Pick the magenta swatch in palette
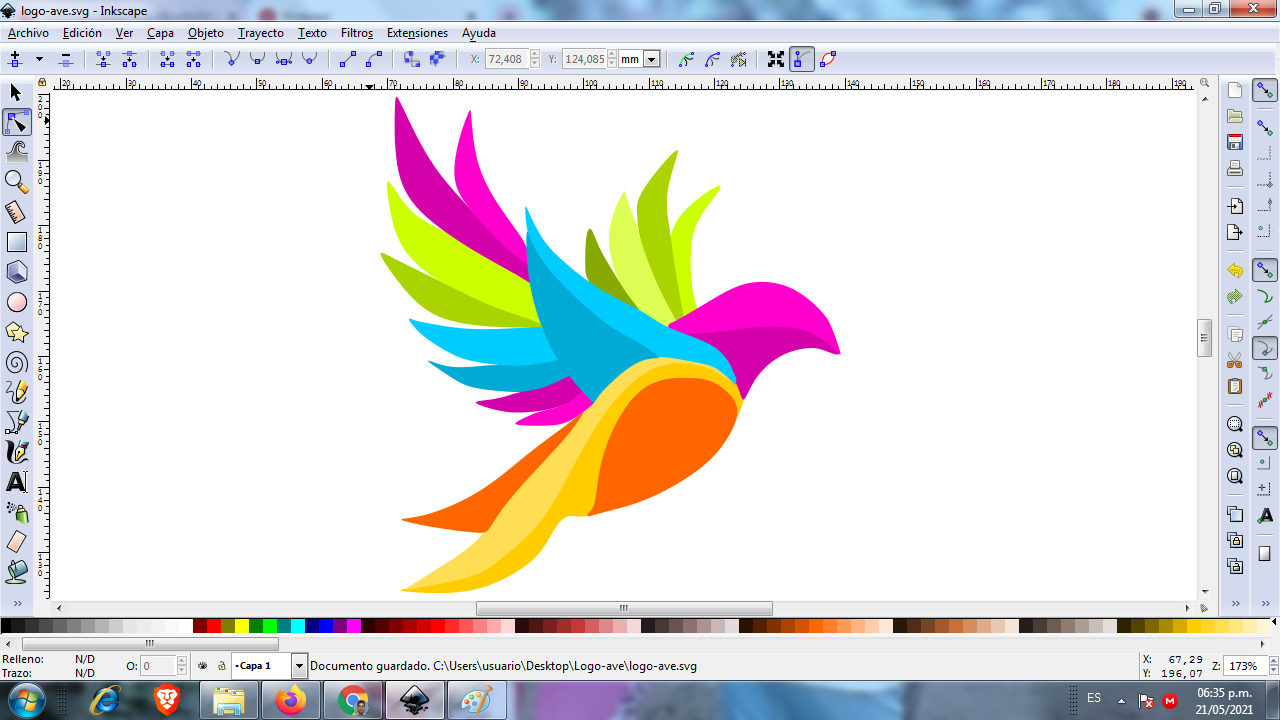Image resolution: width=1280 pixels, height=720 pixels. pos(354,626)
